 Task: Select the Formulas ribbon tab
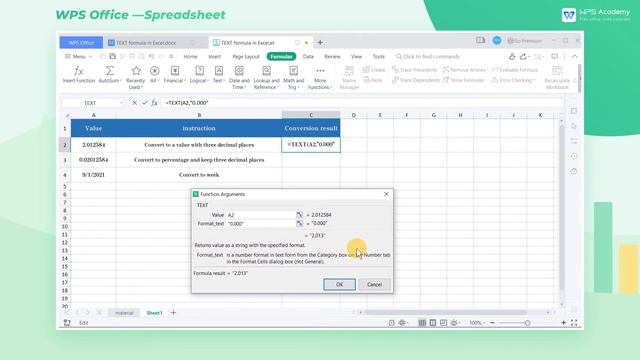[281, 56]
